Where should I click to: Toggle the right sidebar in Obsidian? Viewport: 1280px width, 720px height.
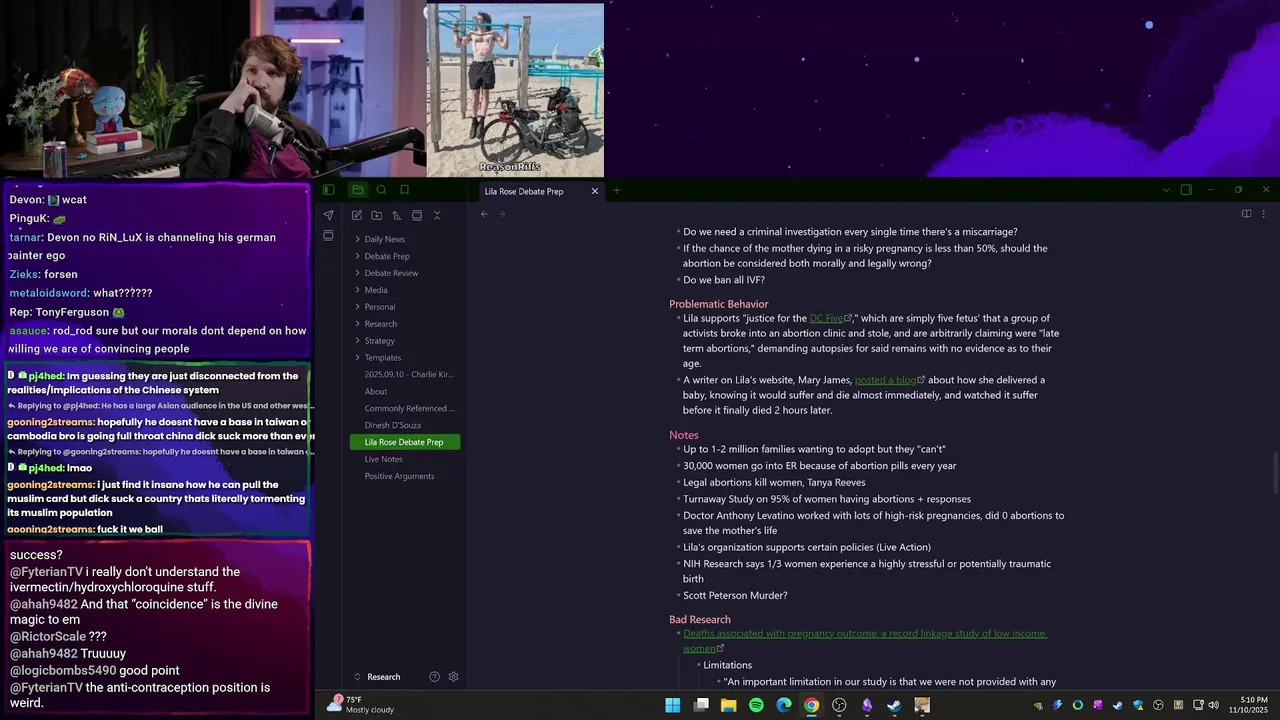point(1186,190)
